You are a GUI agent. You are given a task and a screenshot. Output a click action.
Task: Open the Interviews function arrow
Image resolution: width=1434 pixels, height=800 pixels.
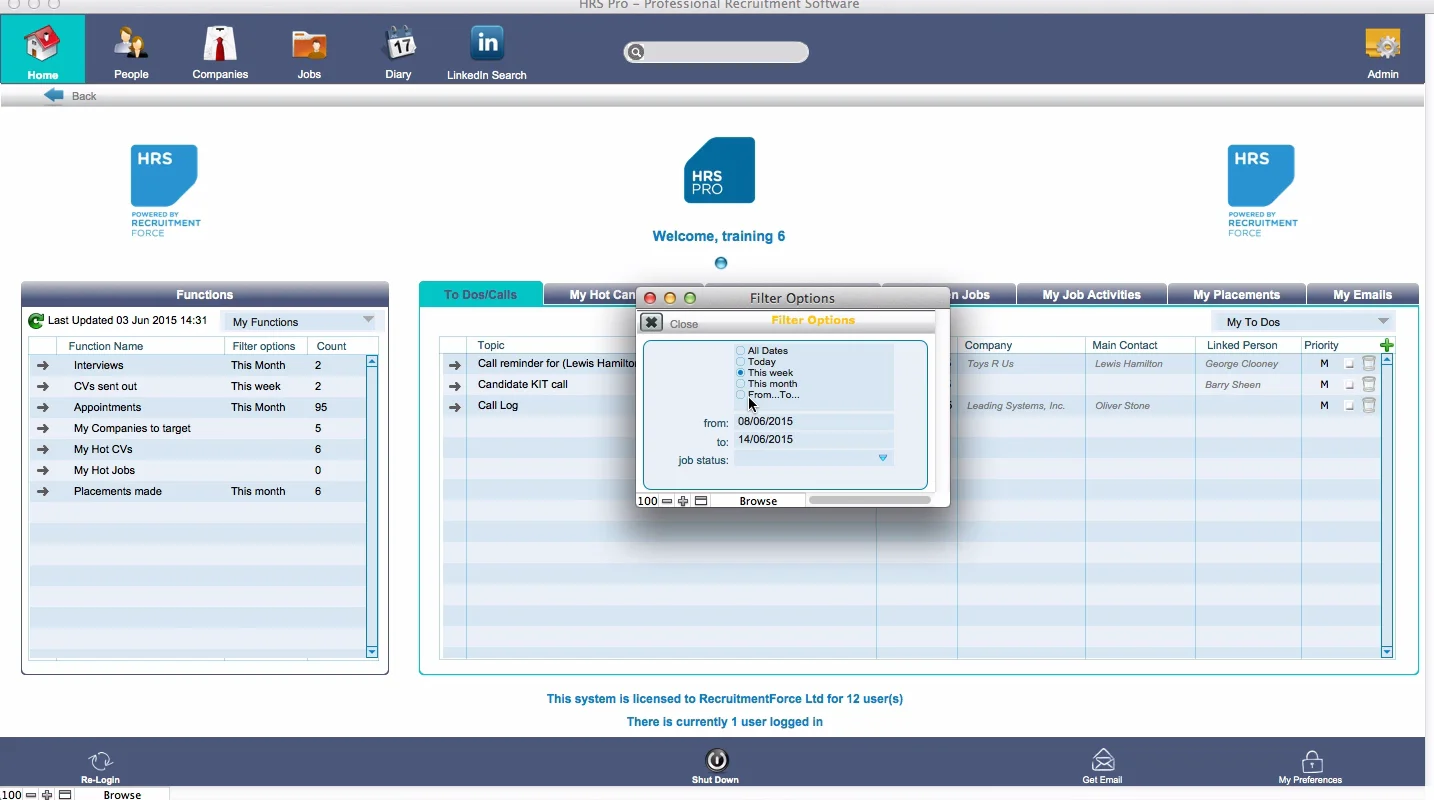coord(43,365)
